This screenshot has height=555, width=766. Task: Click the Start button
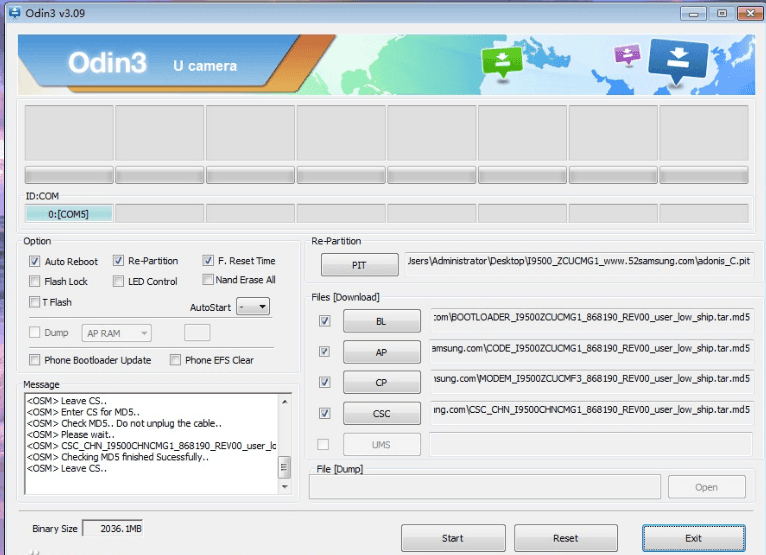coord(453,538)
